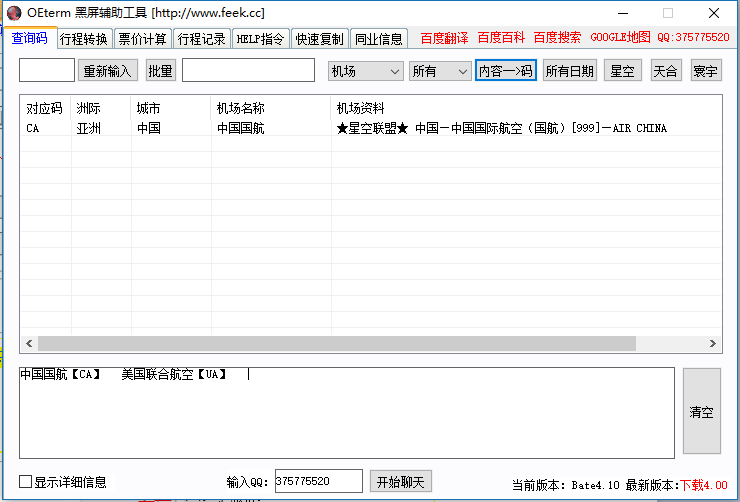Close the OEterm window

pos(714,13)
